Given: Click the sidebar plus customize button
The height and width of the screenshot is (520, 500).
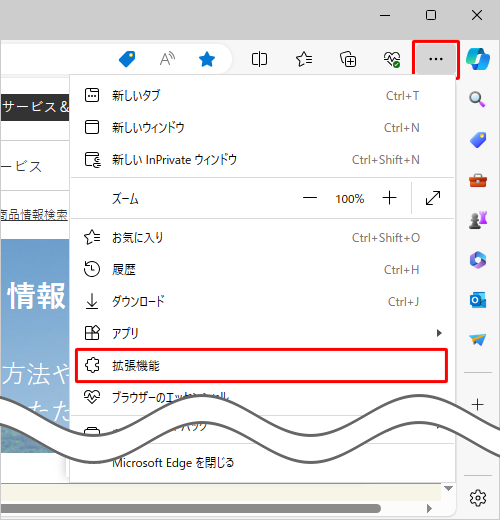Looking at the screenshot, I should (x=478, y=404).
